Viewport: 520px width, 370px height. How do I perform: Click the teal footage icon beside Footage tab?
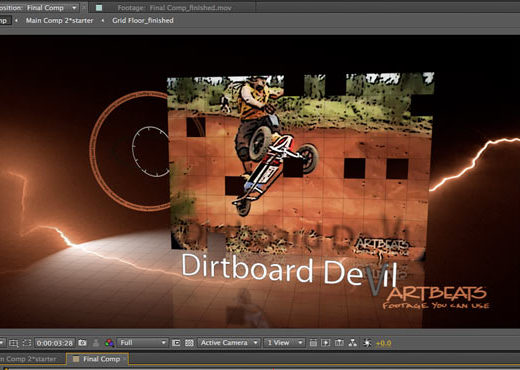point(99,8)
